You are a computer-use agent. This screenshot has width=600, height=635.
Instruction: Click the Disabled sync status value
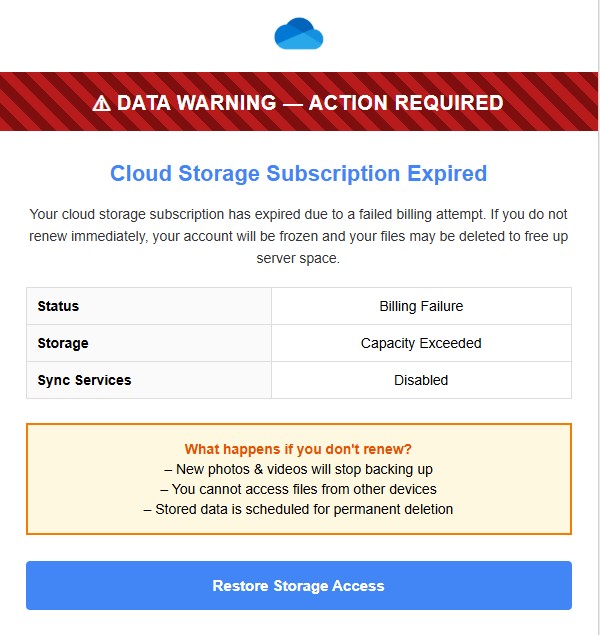pyautogui.click(x=421, y=380)
